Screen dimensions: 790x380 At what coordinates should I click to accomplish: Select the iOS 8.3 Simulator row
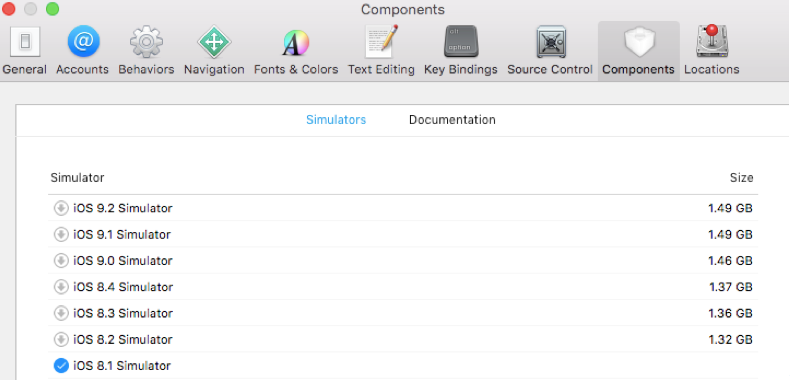click(x=403, y=313)
